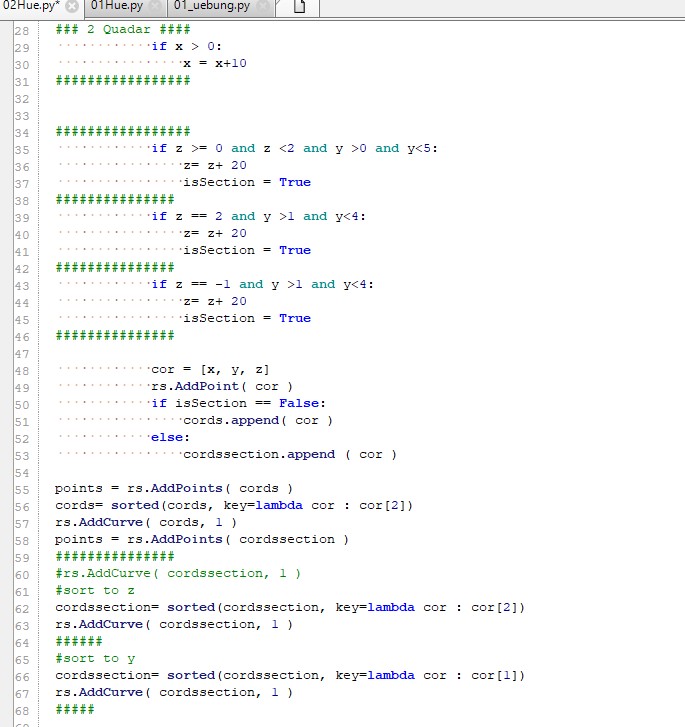Click the sorted line using 'cor[1]' on line 66
The width and height of the screenshot is (685, 727).
point(290,676)
